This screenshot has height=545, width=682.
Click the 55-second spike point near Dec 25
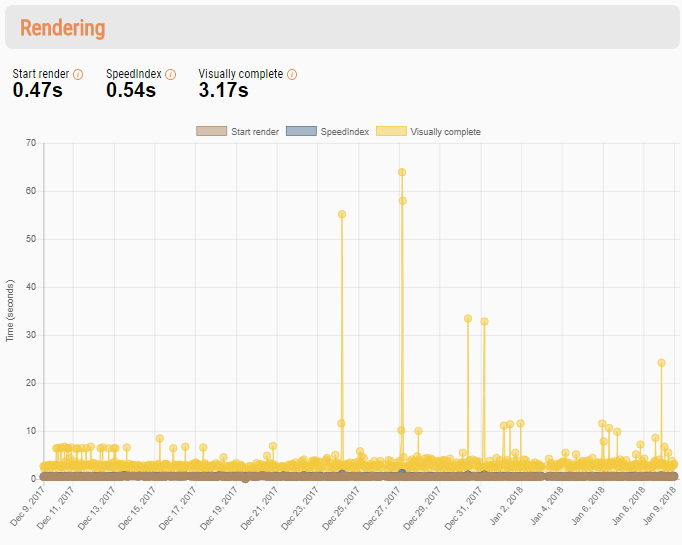pyautogui.click(x=342, y=214)
